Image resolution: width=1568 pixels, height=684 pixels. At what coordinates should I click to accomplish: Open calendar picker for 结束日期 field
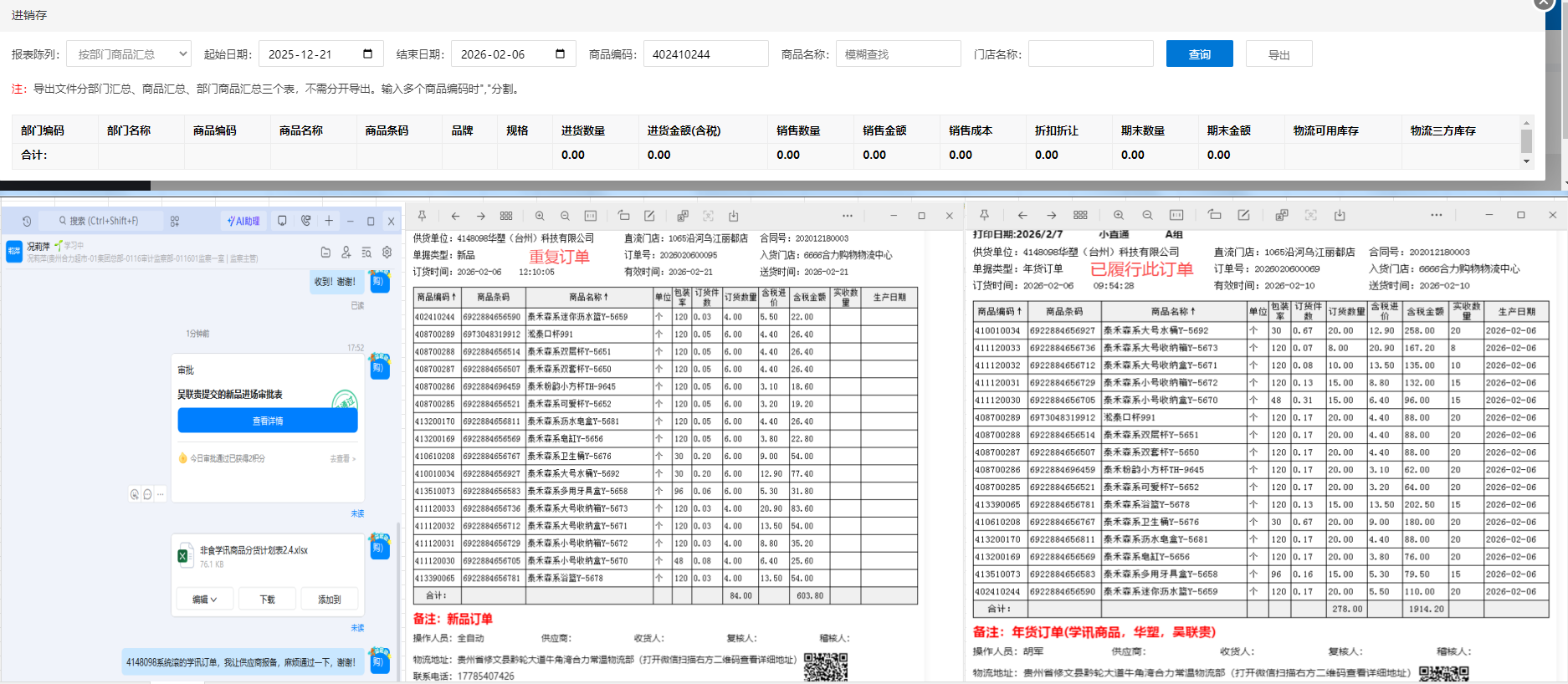[x=560, y=54]
